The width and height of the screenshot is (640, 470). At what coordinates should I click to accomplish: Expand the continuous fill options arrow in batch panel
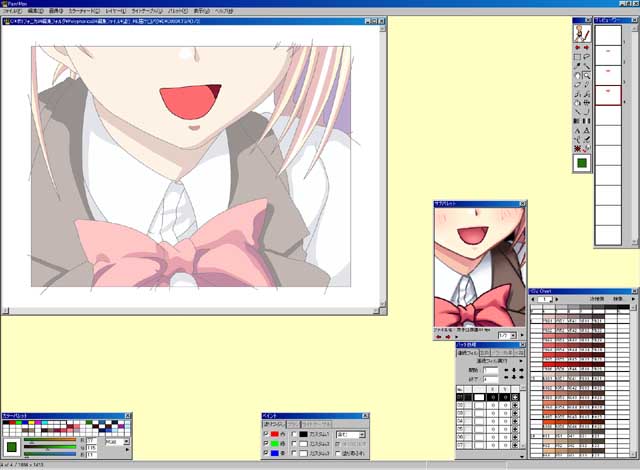[x=521, y=361]
